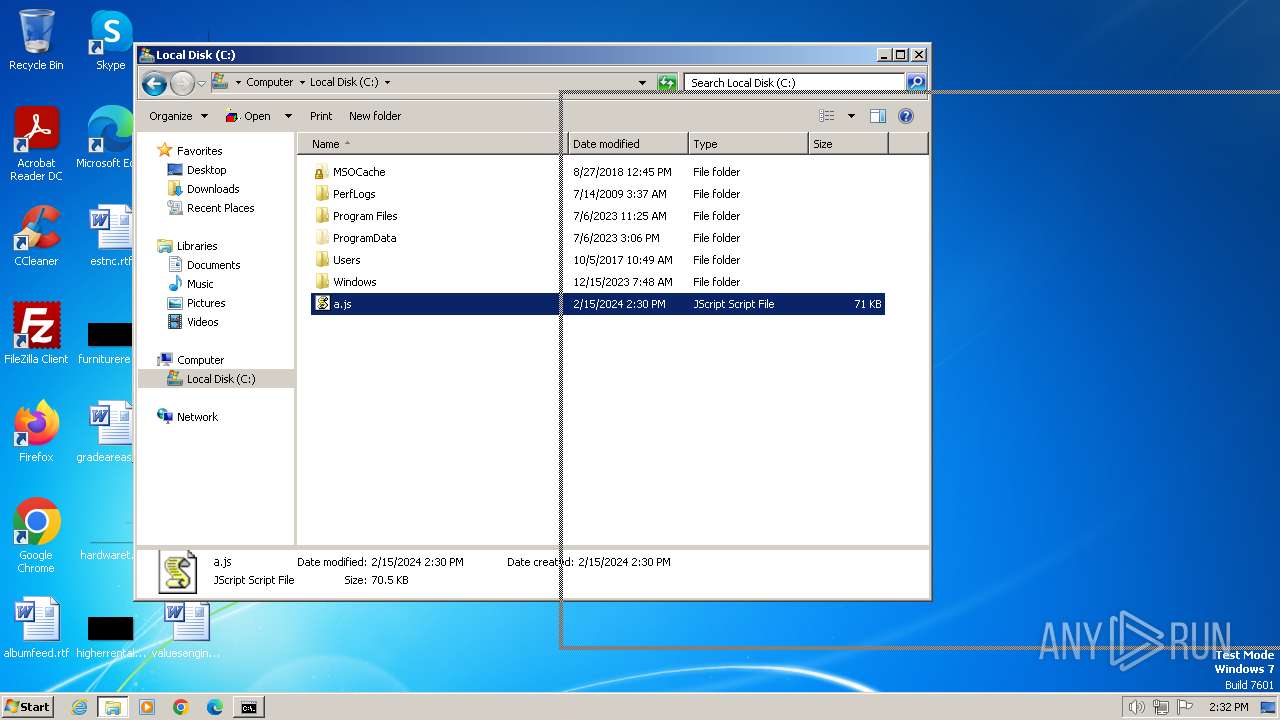
Task: Toggle the preview pane icon
Action: point(878,116)
